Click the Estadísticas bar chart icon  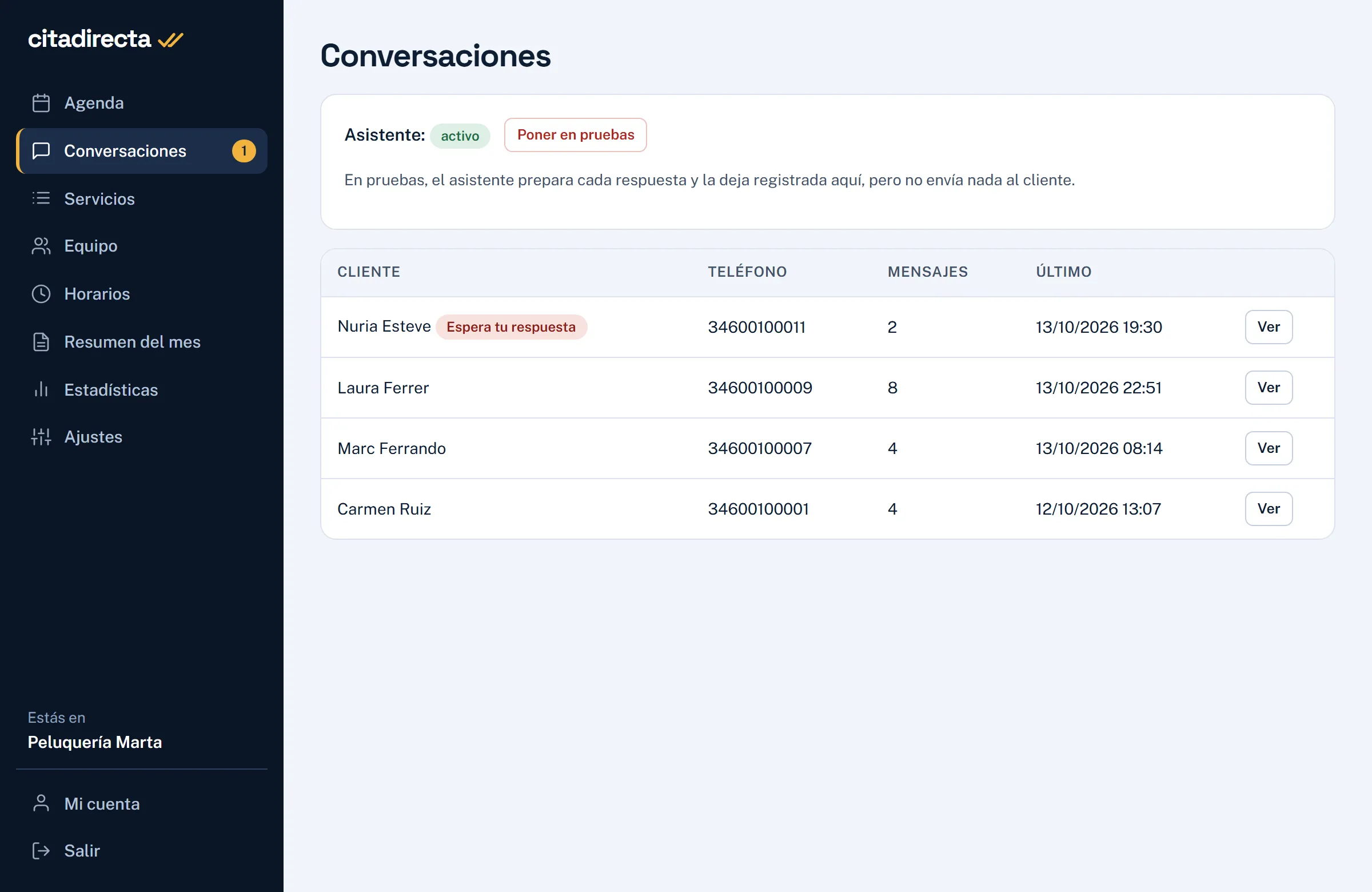tap(41, 389)
